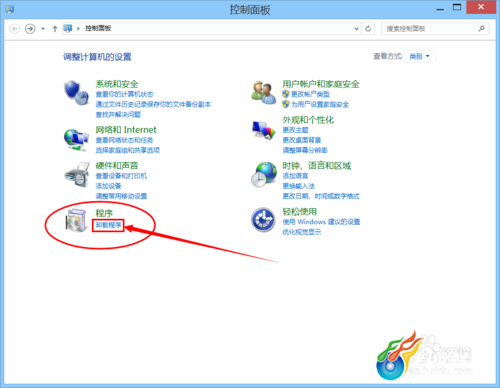
Task: Go up one level with up arrow
Action: click(55, 29)
